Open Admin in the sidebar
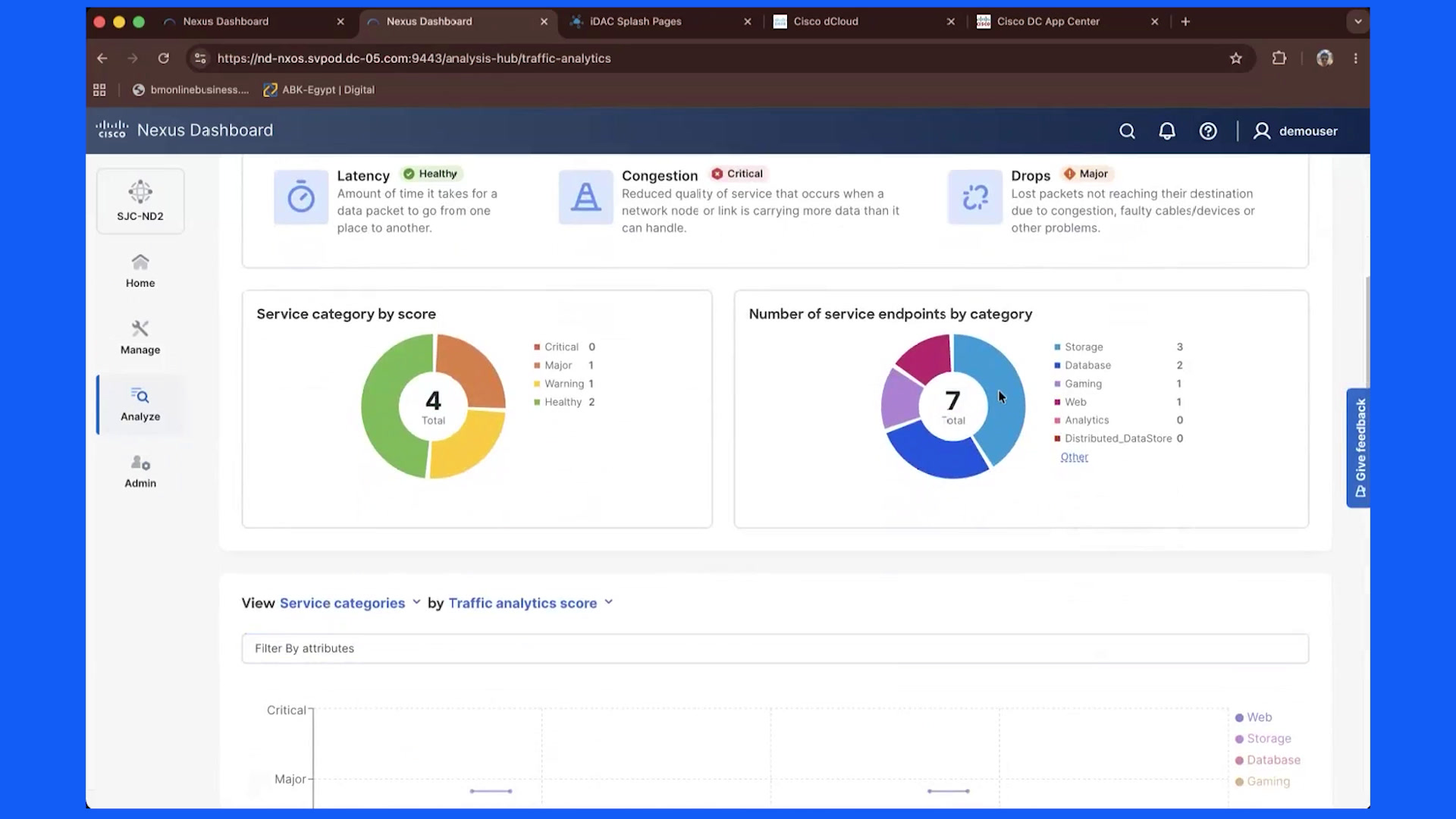 (x=140, y=471)
